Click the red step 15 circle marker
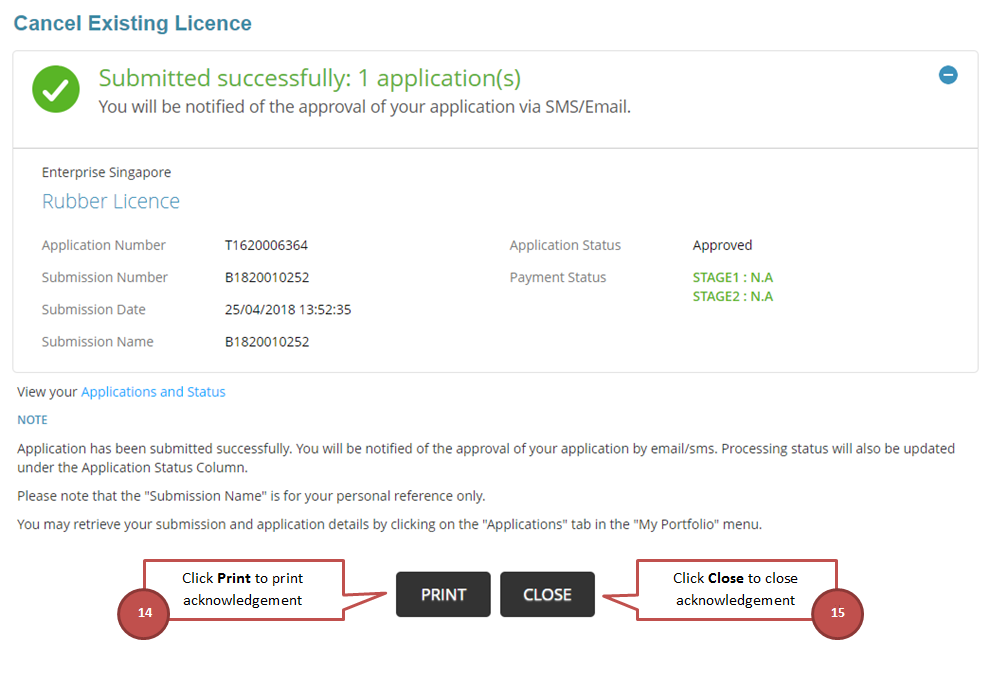This screenshot has width=999, height=696. 837,612
